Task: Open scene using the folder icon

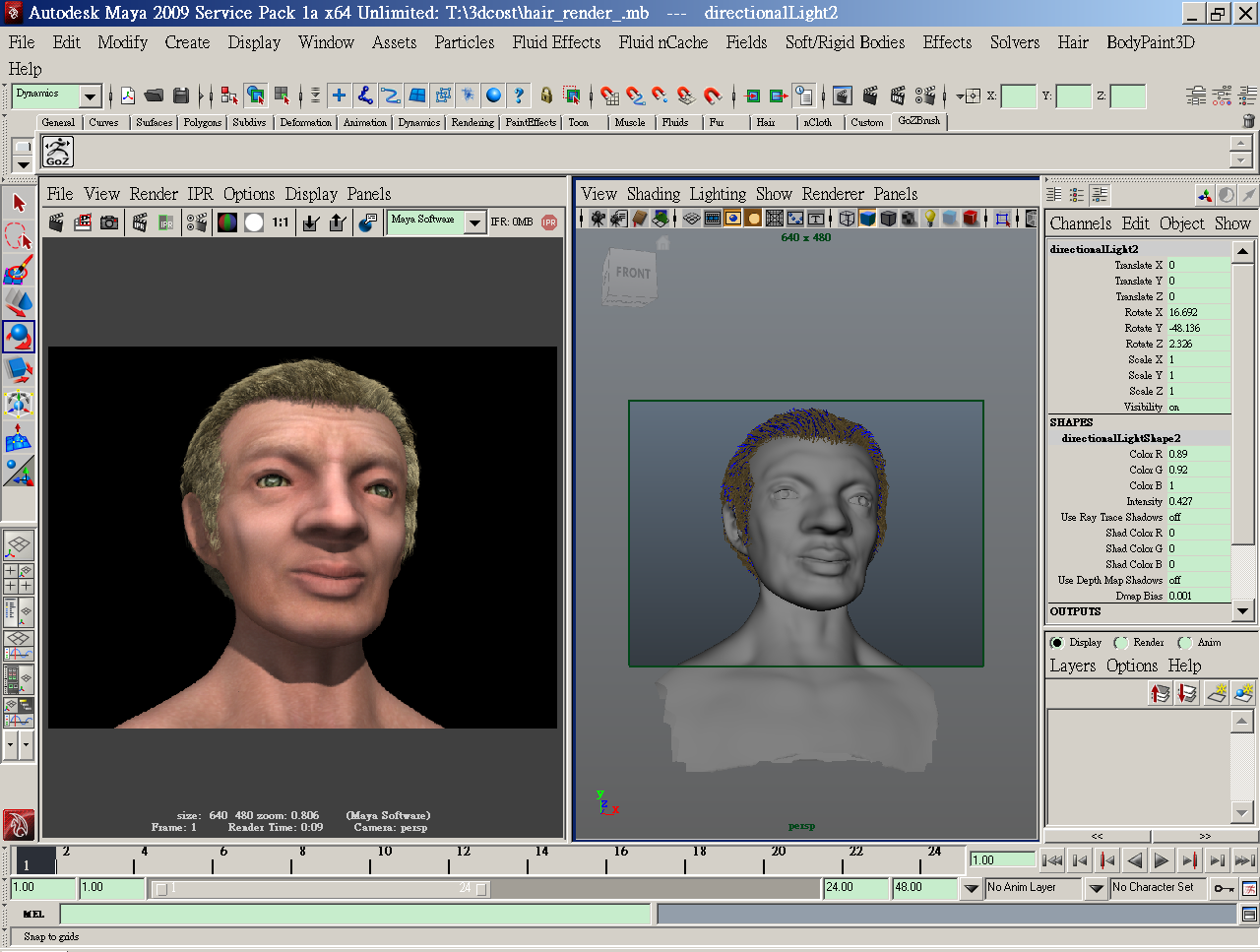Action: (154, 95)
